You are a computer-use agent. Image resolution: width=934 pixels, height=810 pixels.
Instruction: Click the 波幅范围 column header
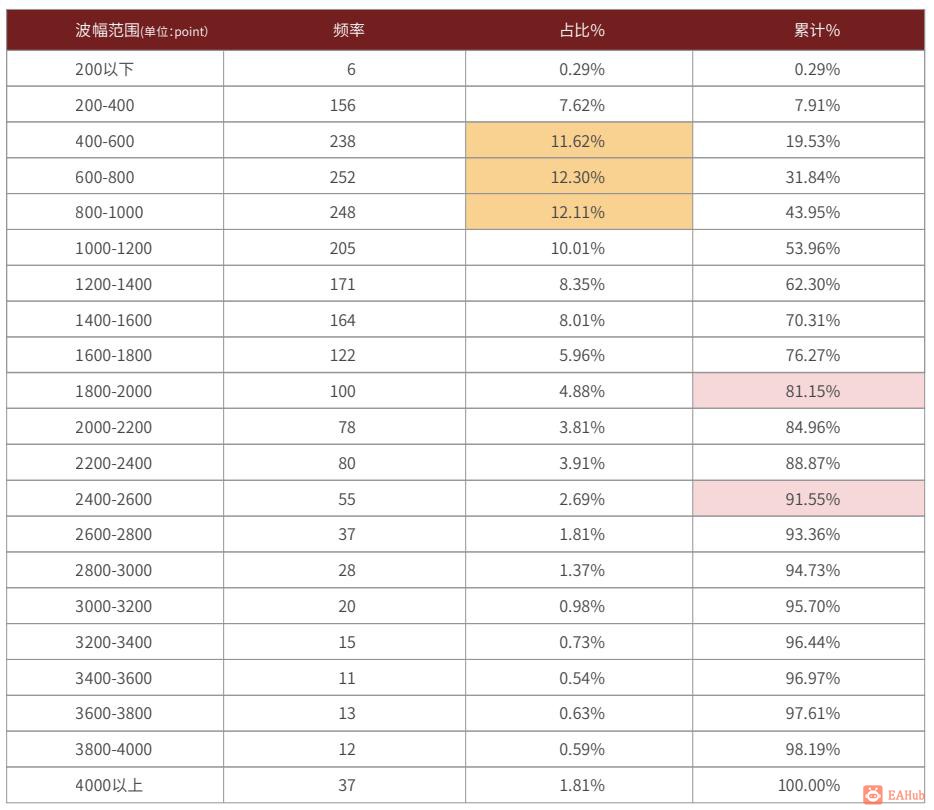coord(141,30)
